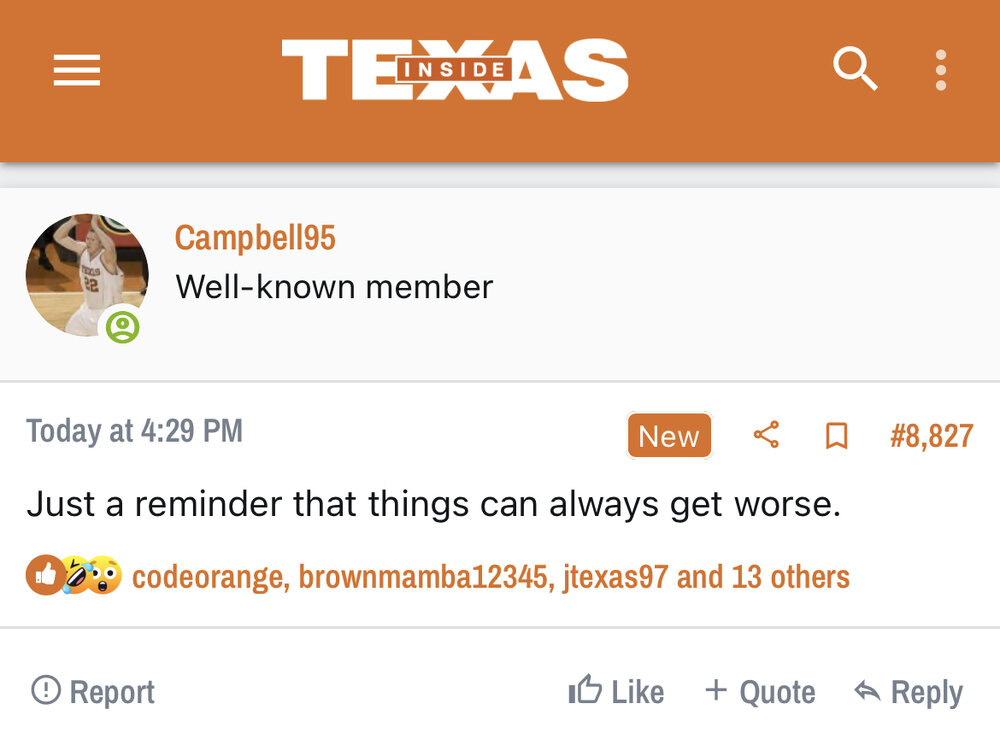The image size is (1000, 739).
Task: Click the Today at 4:29 PM timestamp
Action: pos(134,431)
